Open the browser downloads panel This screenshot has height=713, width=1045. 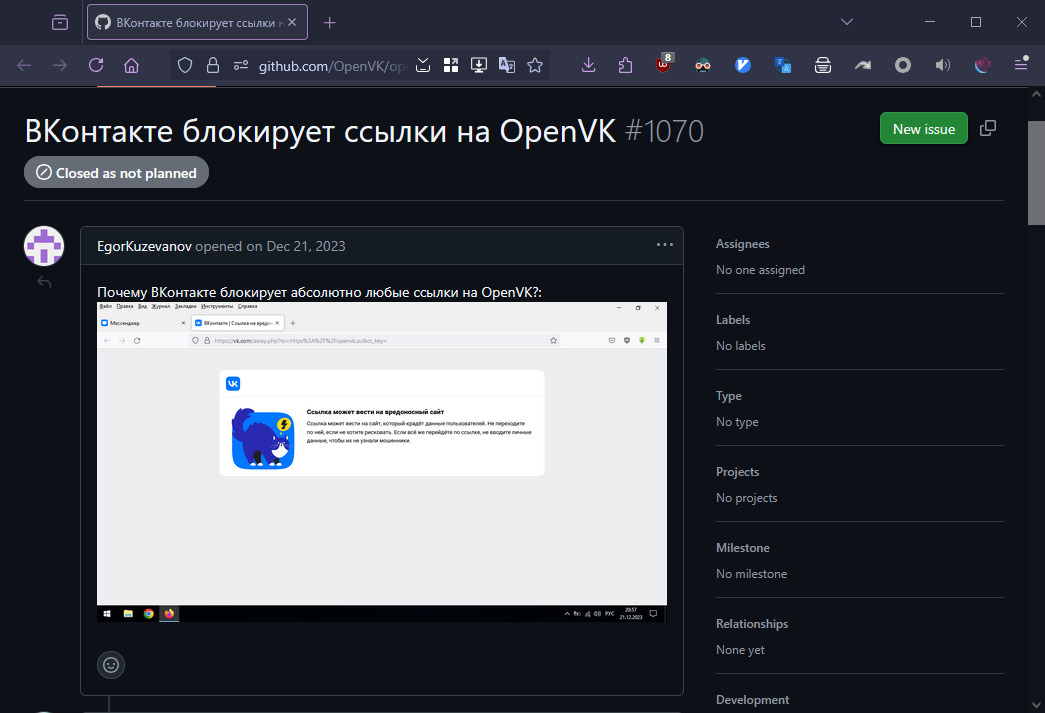tap(588, 65)
